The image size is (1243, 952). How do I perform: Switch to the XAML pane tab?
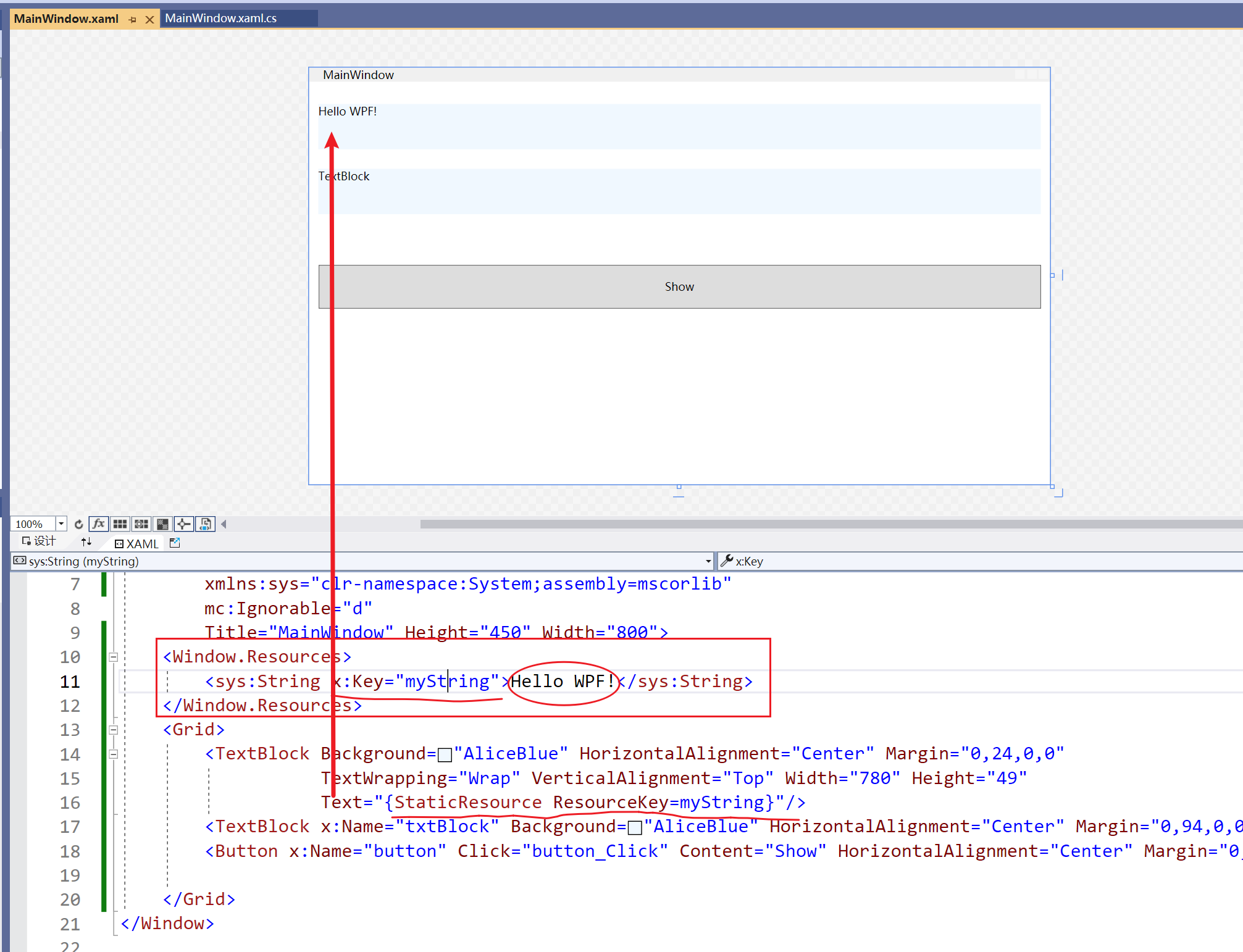[137, 543]
